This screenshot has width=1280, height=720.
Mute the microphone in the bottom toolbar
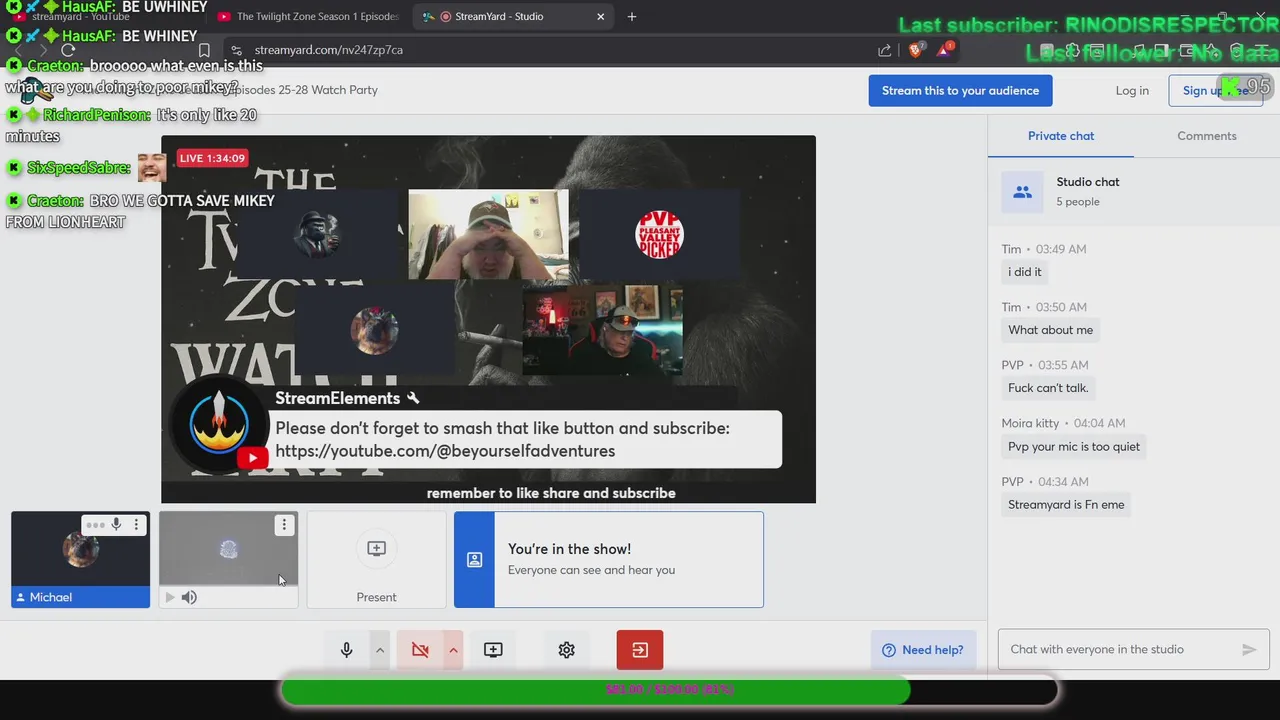click(347, 650)
